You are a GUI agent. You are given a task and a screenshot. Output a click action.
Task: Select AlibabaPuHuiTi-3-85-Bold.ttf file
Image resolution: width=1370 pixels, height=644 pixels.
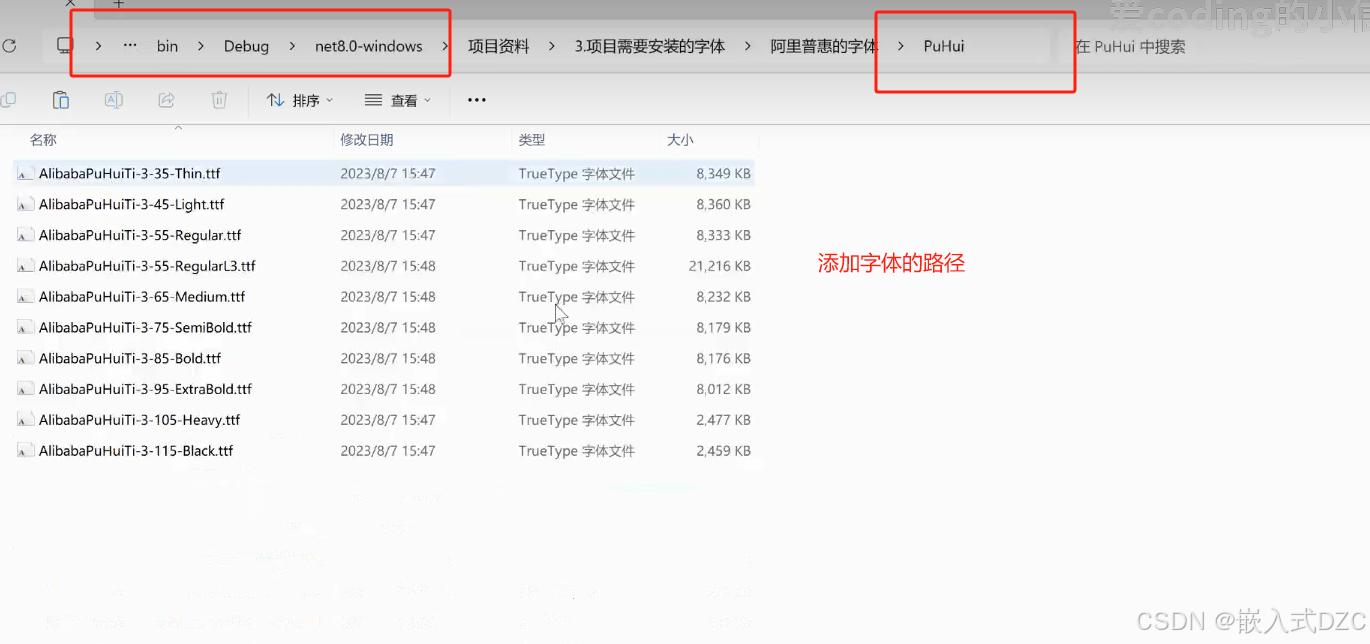(384, 358)
